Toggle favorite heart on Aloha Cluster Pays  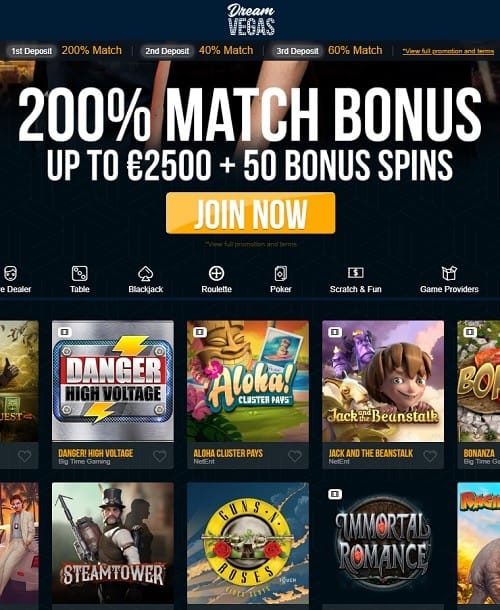pos(295,456)
